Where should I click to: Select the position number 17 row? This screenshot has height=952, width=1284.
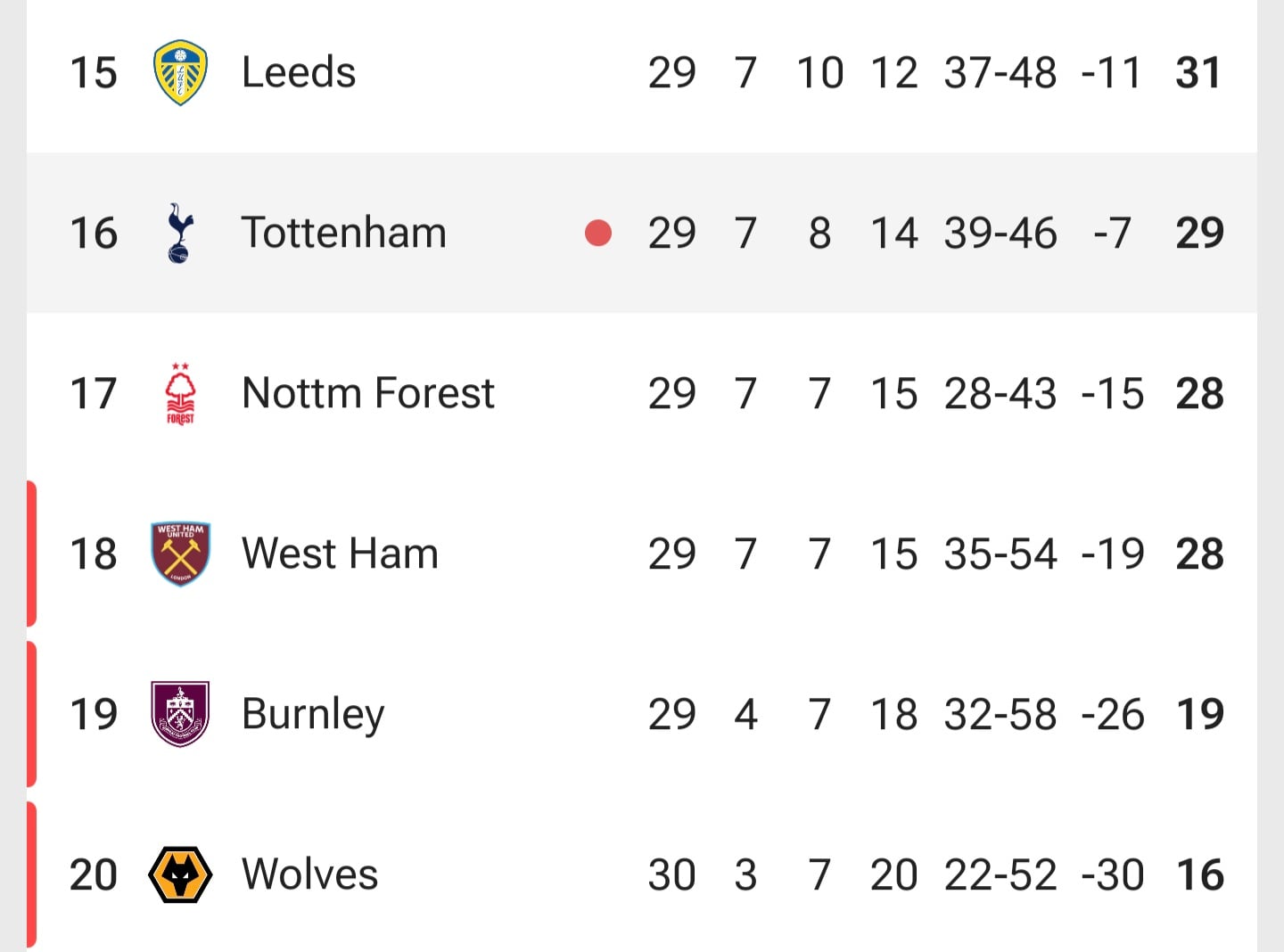click(x=642, y=393)
